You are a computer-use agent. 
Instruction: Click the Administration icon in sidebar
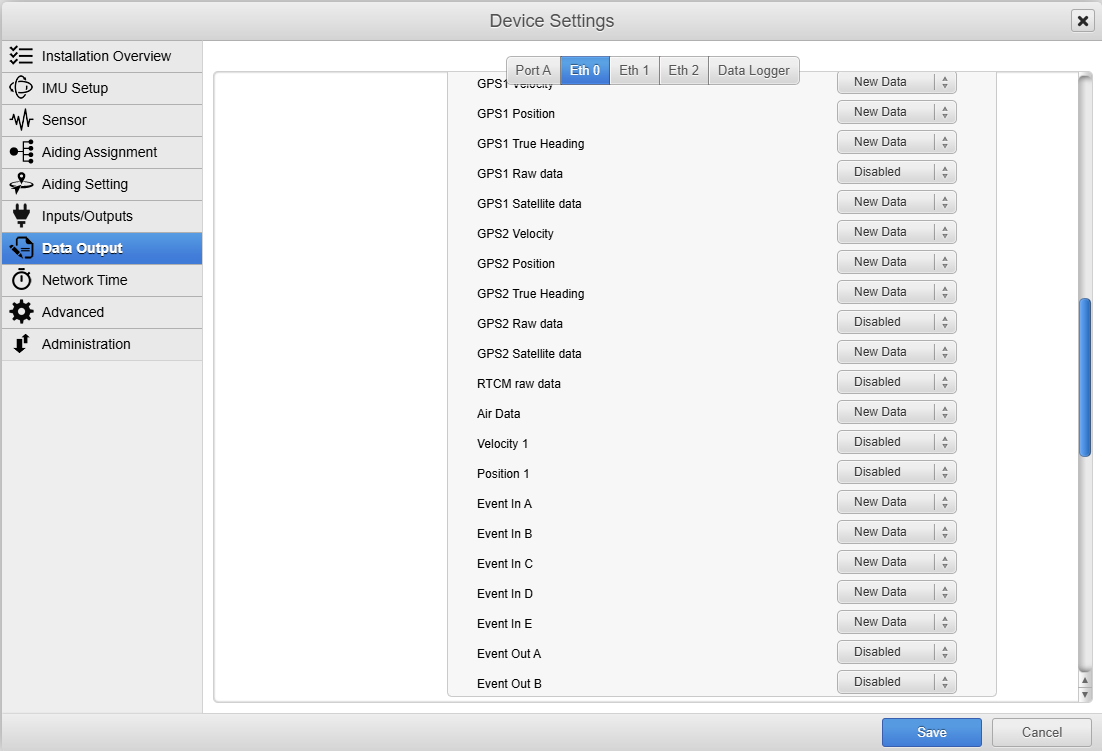click(21, 344)
